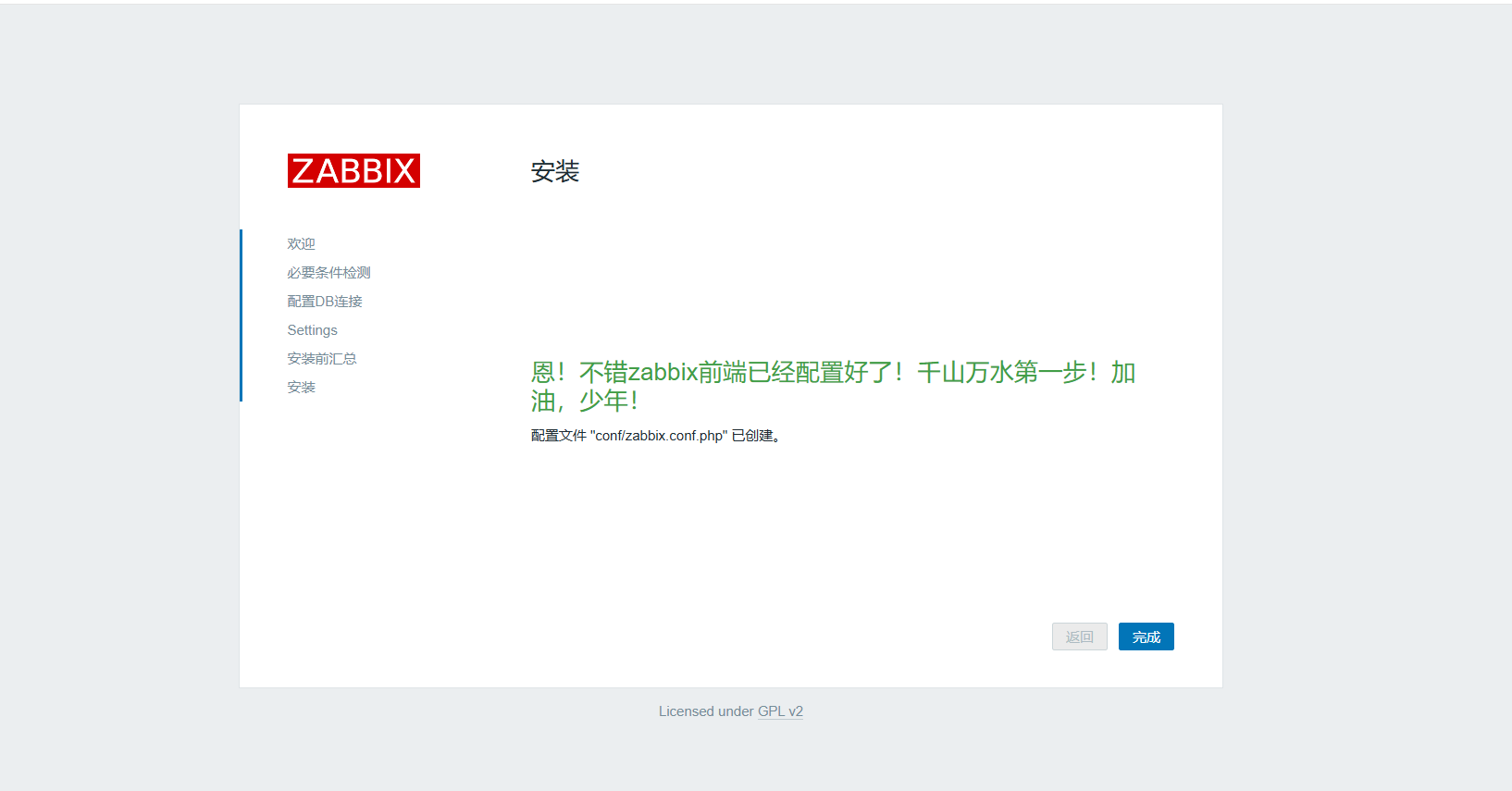The width and height of the screenshot is (1512, 791).
Task: Click the large 安装 page heading
Action: point(555,172)
